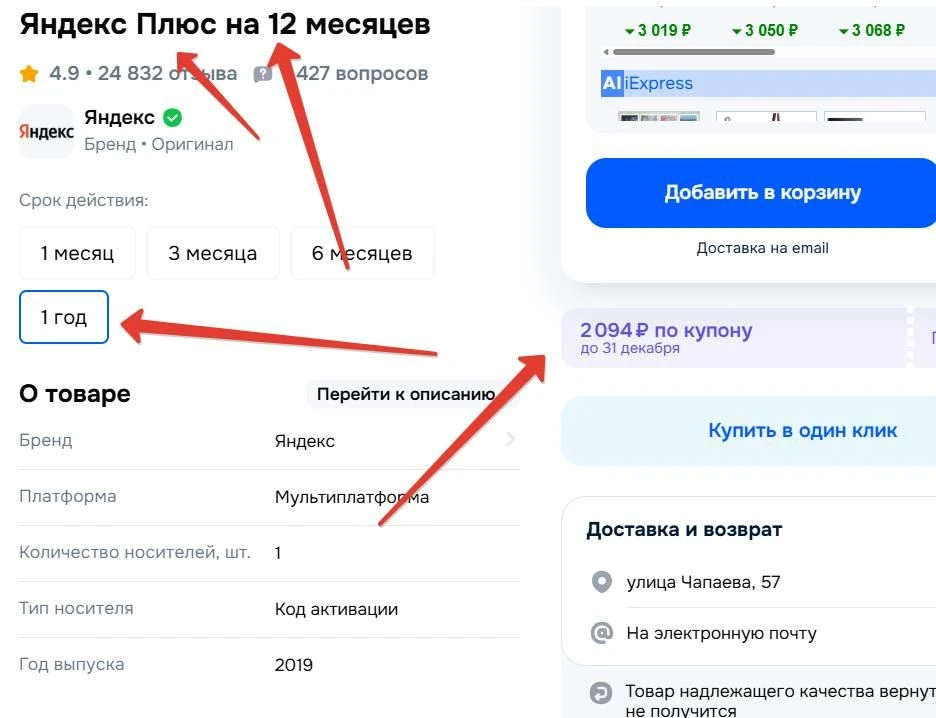Add item with Добавить в корзину button
The image size is (936, 718).
(762, 193)
